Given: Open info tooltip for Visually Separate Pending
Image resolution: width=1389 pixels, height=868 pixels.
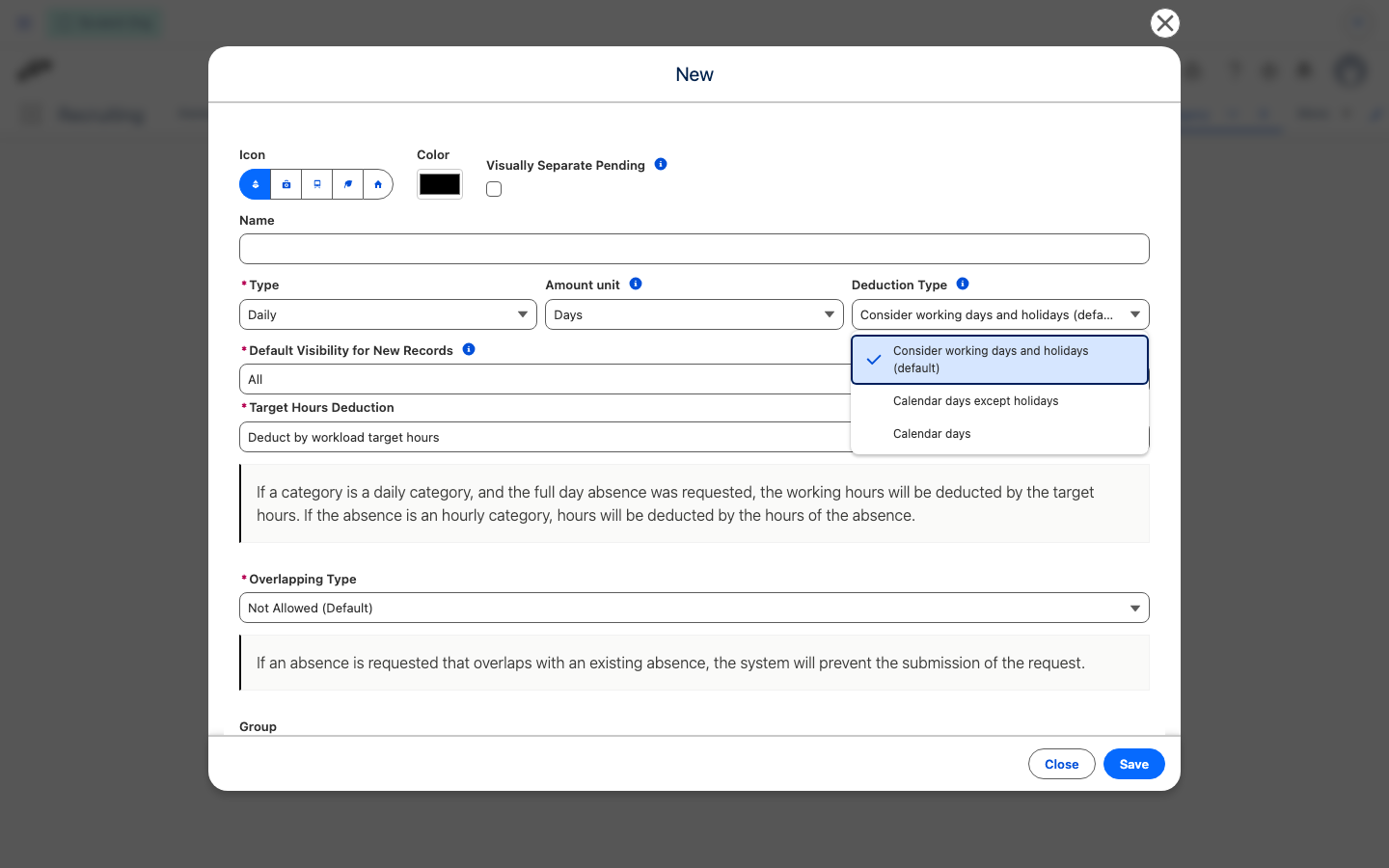Looking at the screenshot, I should (x=661, y=164).
